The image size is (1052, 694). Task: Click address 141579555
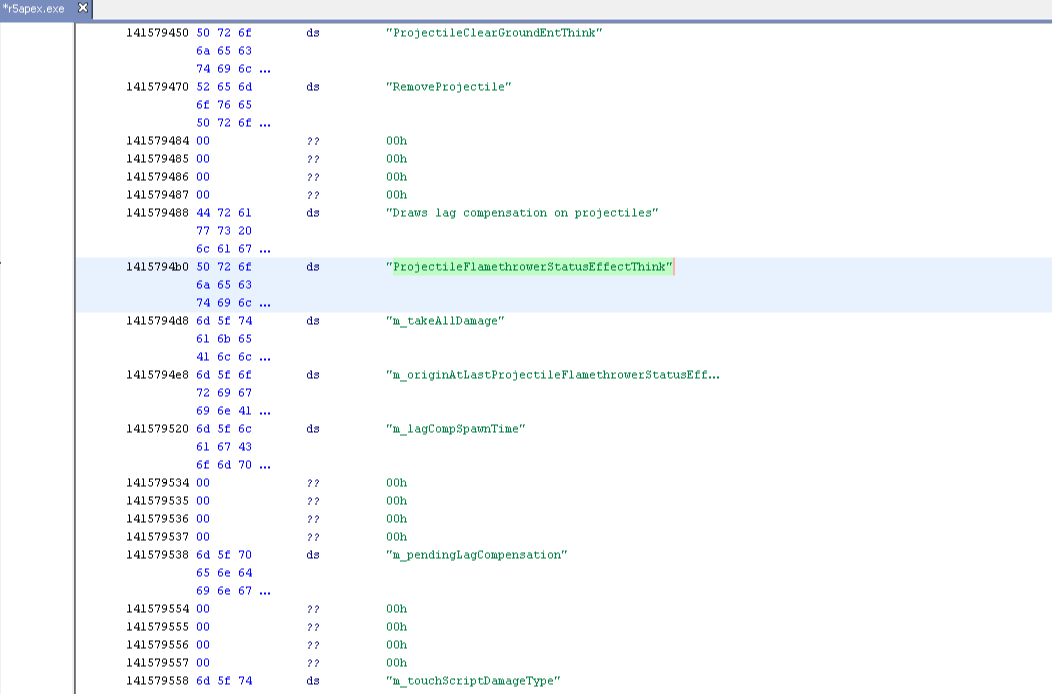(x=157, y=627)
